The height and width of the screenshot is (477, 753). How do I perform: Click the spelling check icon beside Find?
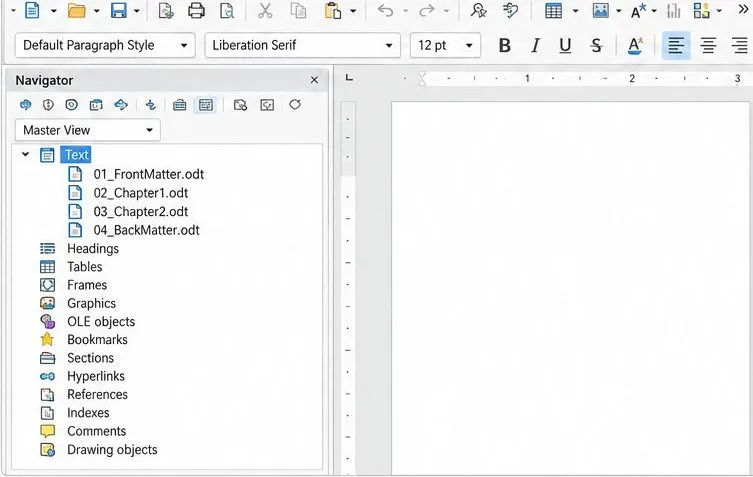(510, 10)
